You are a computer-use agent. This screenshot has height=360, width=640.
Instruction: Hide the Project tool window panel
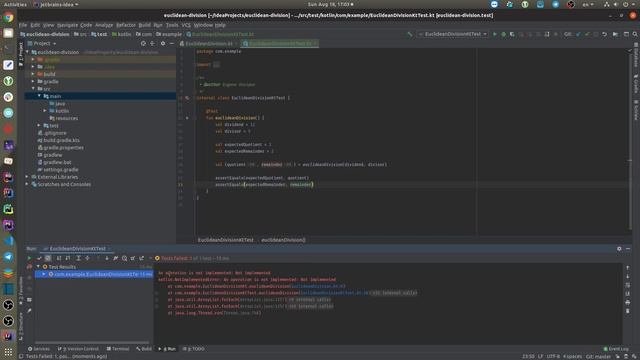click(x=172, y=43)
